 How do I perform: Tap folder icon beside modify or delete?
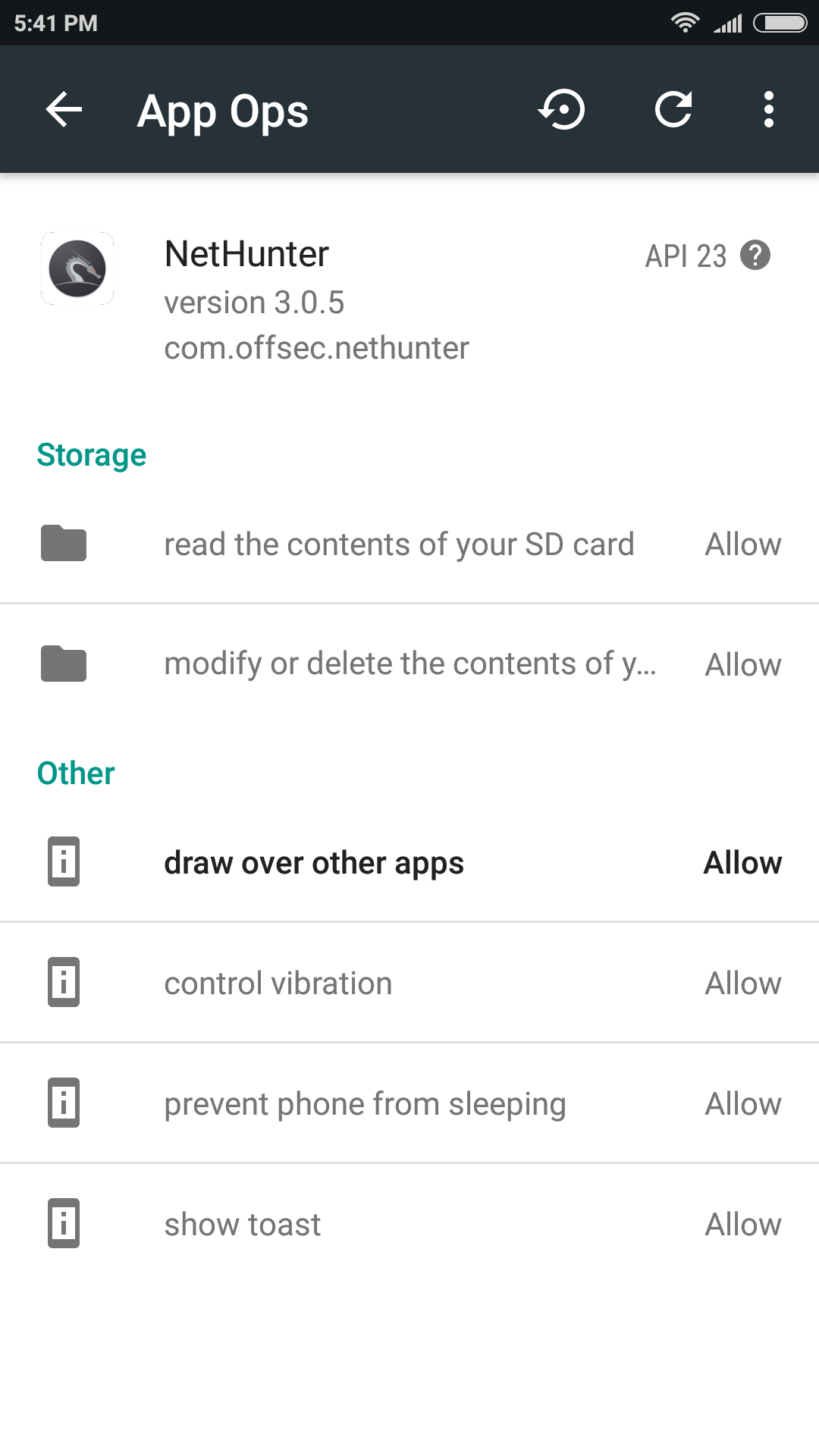coord(64,664)
